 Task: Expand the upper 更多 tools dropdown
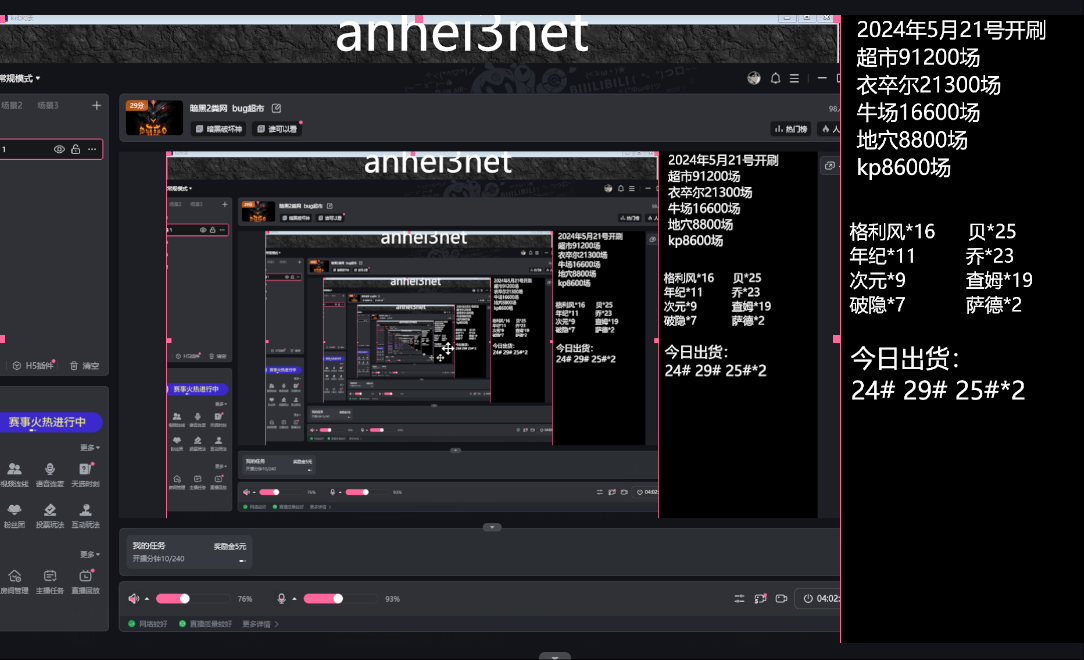pyautogui.click(x=90, y=447)
